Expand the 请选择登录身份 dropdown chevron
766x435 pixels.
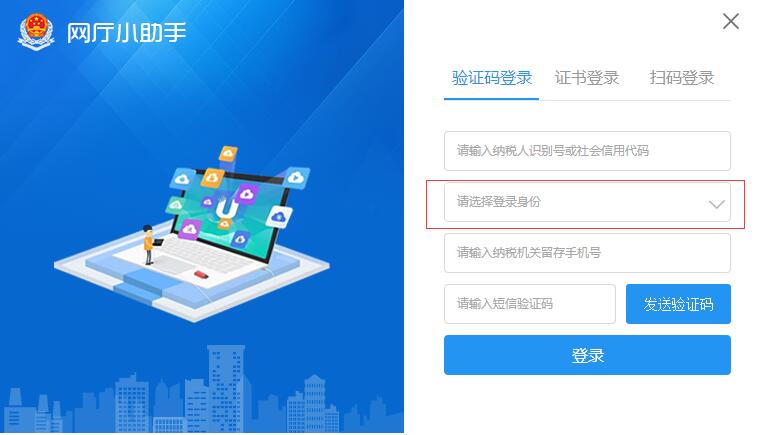[x=716, y=204]
